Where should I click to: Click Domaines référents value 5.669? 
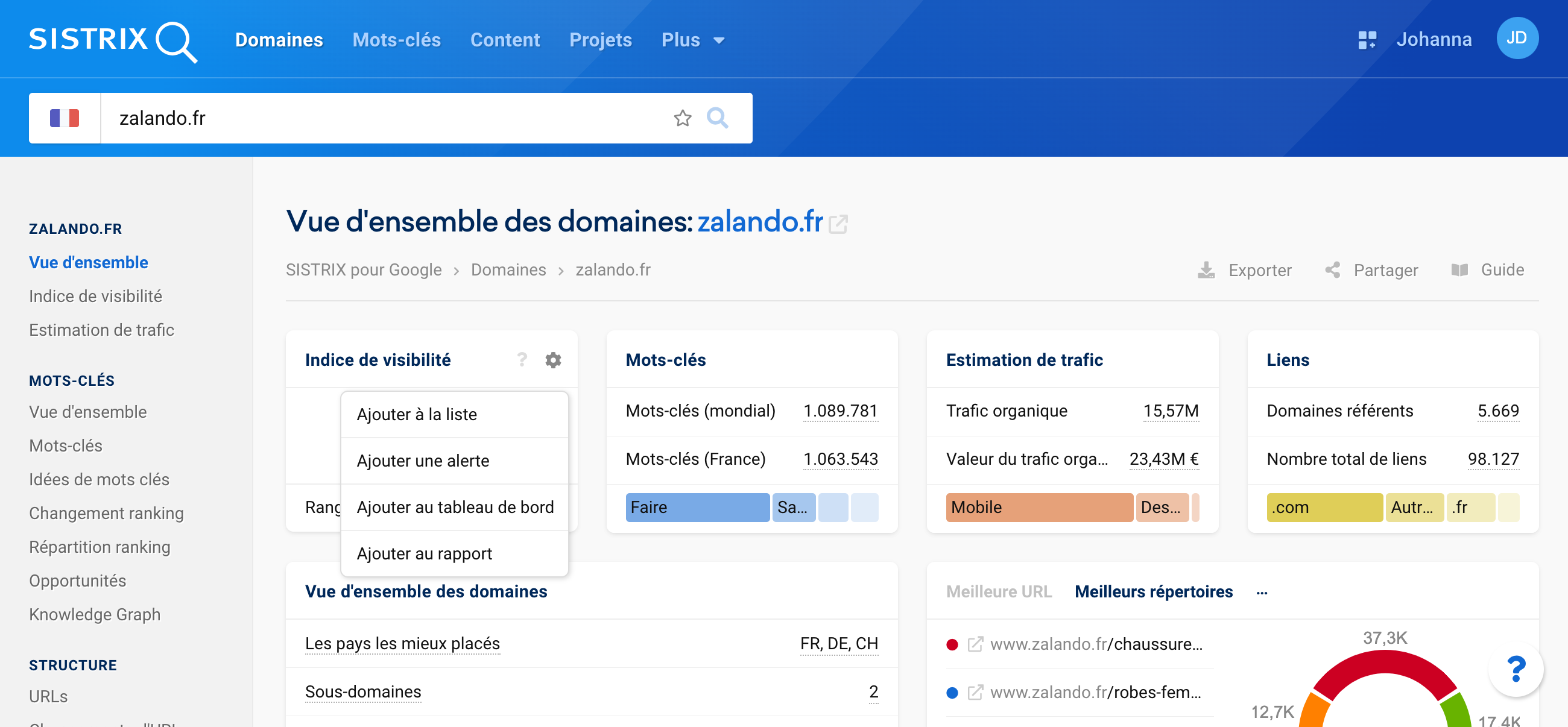click(x=1498, y=411)
